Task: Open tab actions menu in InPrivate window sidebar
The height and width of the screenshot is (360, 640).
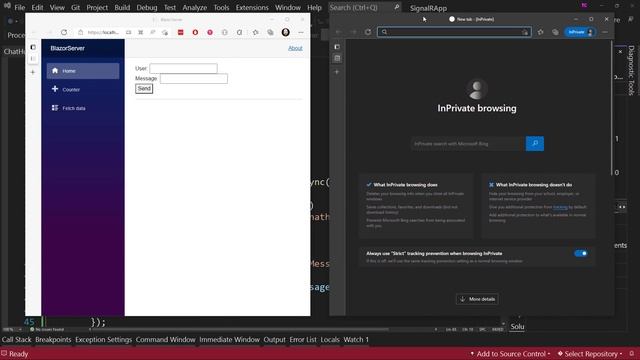Action: point(337,47)
